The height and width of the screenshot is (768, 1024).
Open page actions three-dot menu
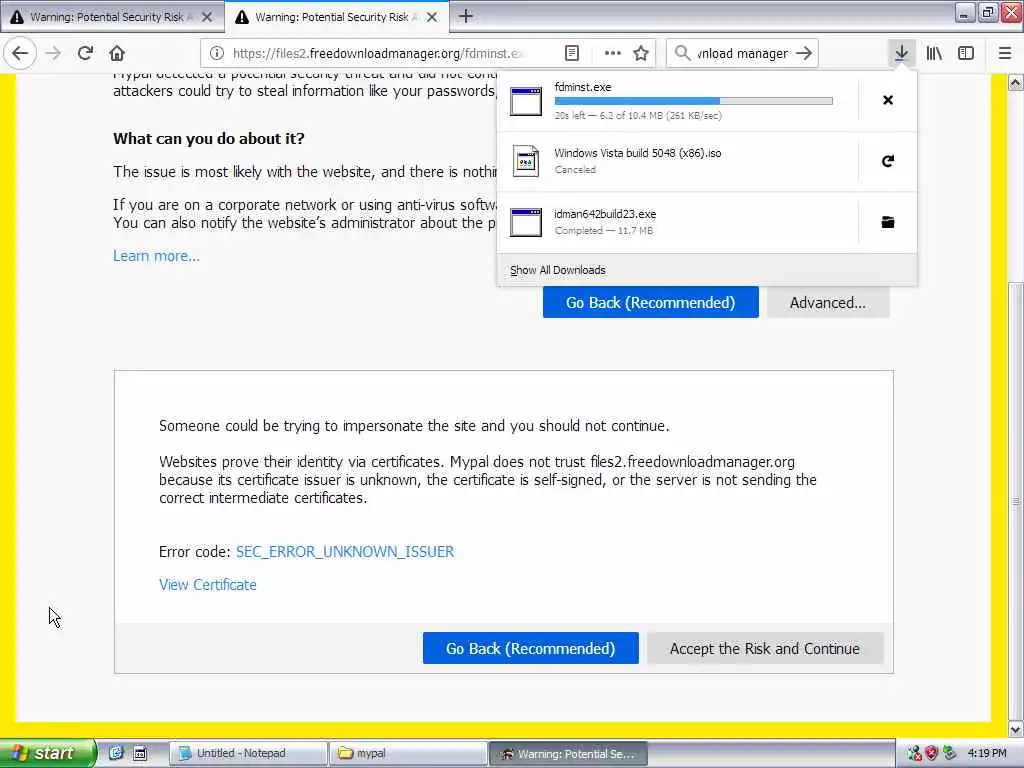(x=613, y=54)
